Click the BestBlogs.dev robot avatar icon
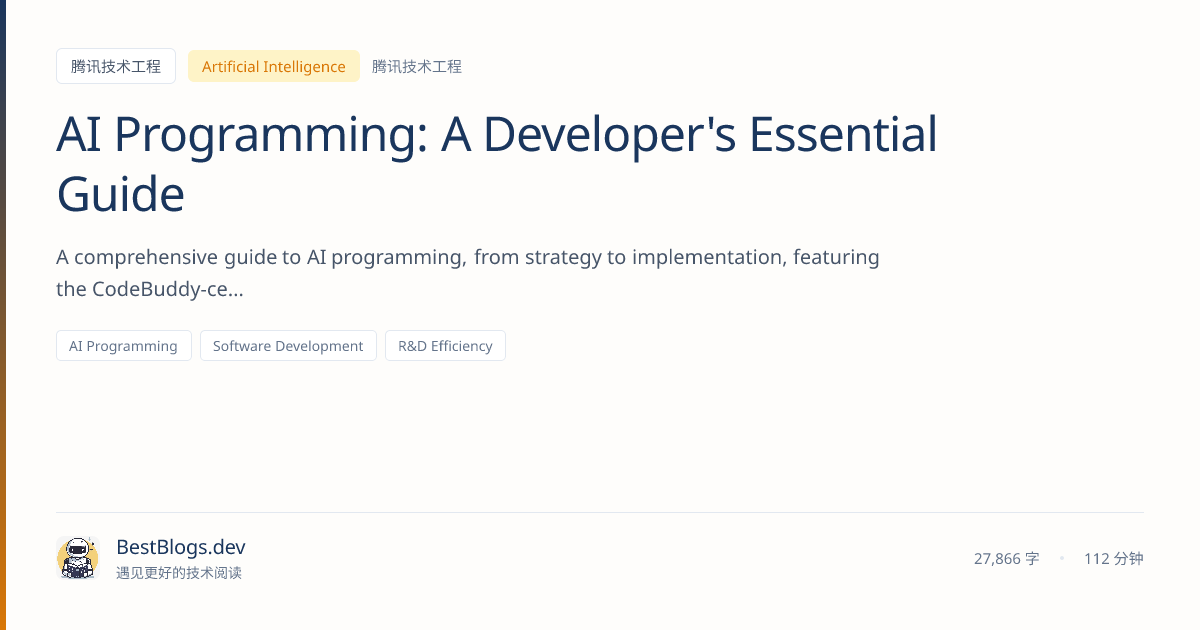Image resolution: width=1200 pixels, height=630 pixels. tap(77, 558)
